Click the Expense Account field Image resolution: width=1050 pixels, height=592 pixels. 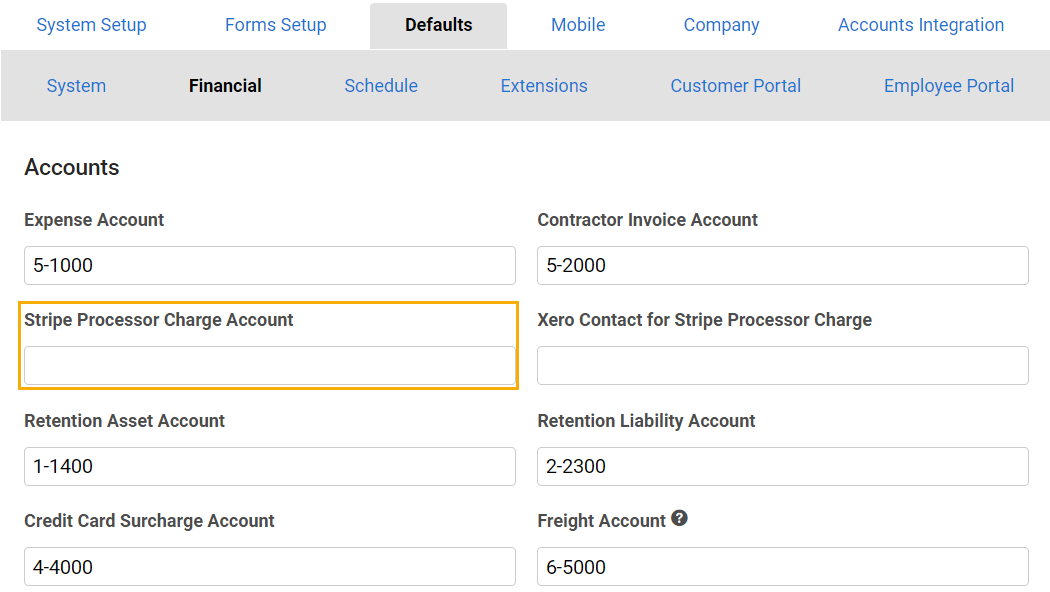pos(270,265)
